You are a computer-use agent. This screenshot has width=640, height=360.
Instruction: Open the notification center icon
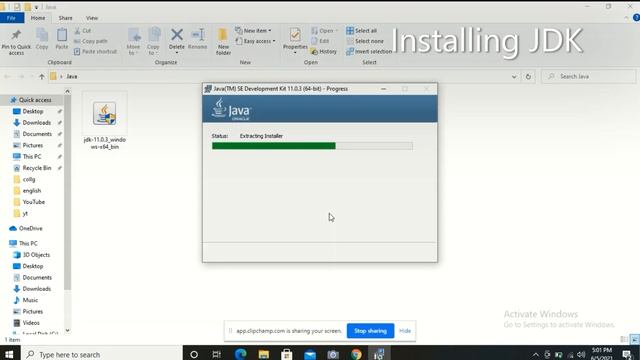[627, 354]
